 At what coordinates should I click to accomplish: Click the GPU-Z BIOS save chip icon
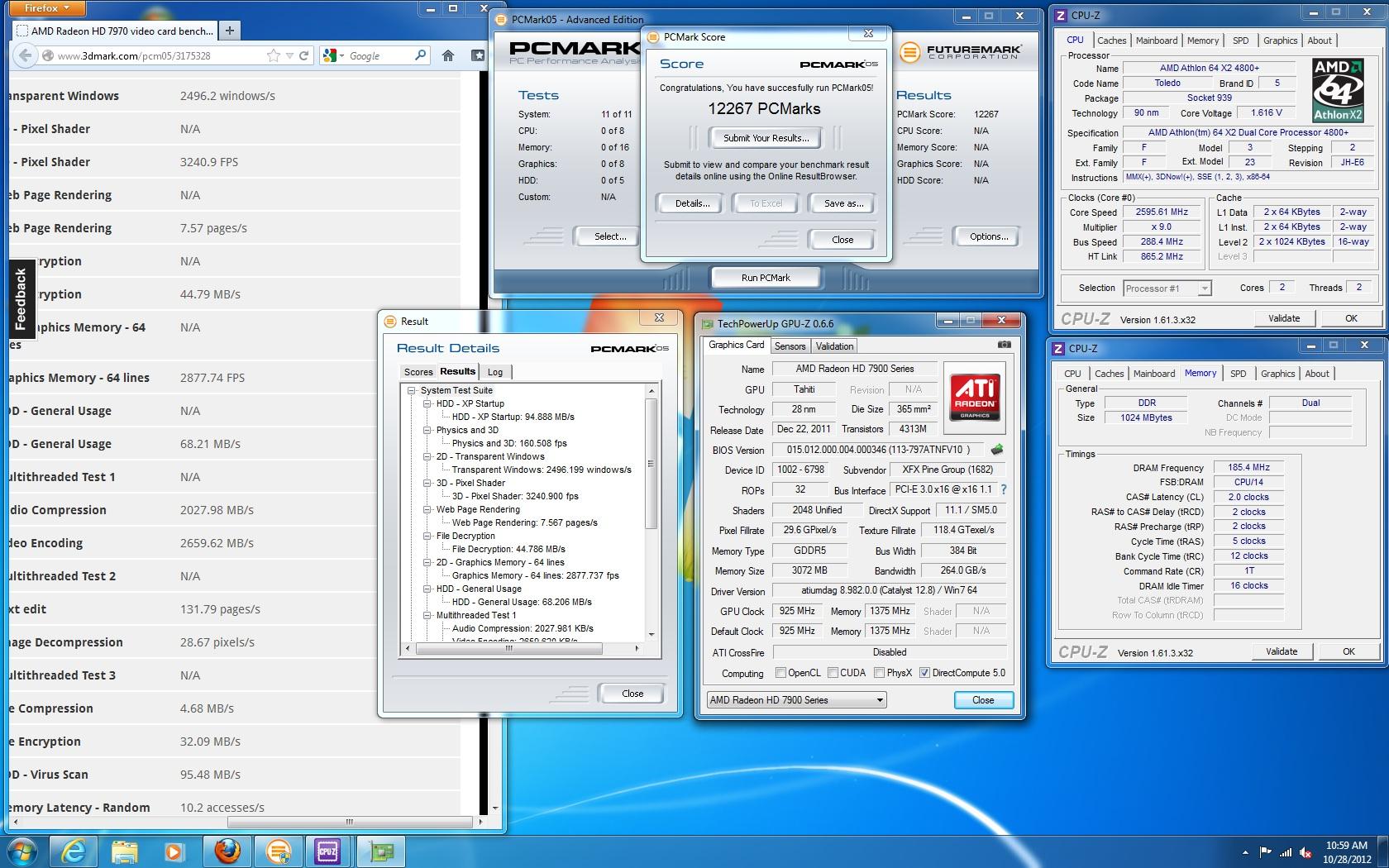pos(997,450)
